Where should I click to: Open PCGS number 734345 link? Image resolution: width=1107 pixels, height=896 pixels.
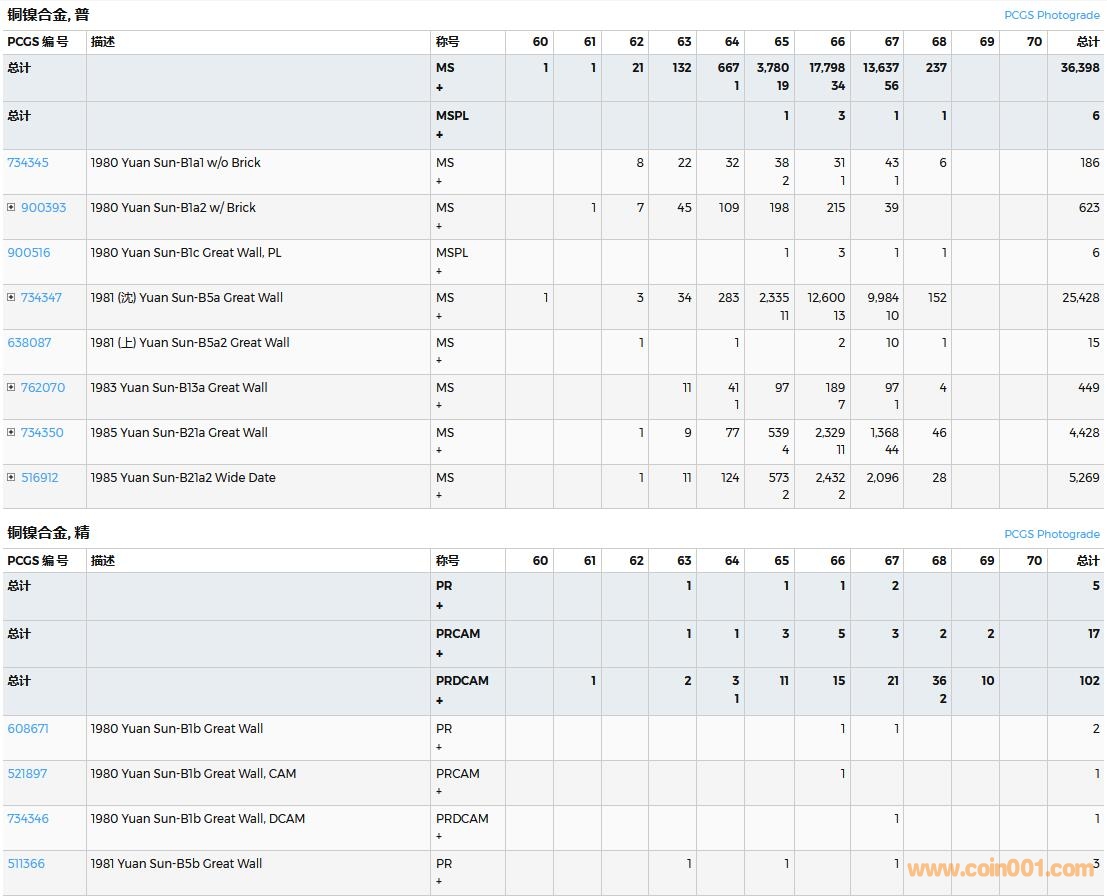[x=27, y=163]
